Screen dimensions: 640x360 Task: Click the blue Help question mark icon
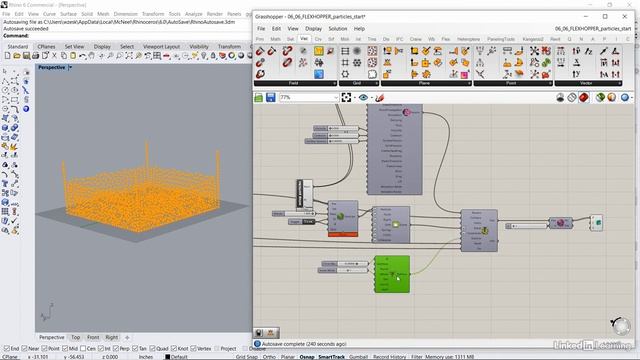pos(26,109)
